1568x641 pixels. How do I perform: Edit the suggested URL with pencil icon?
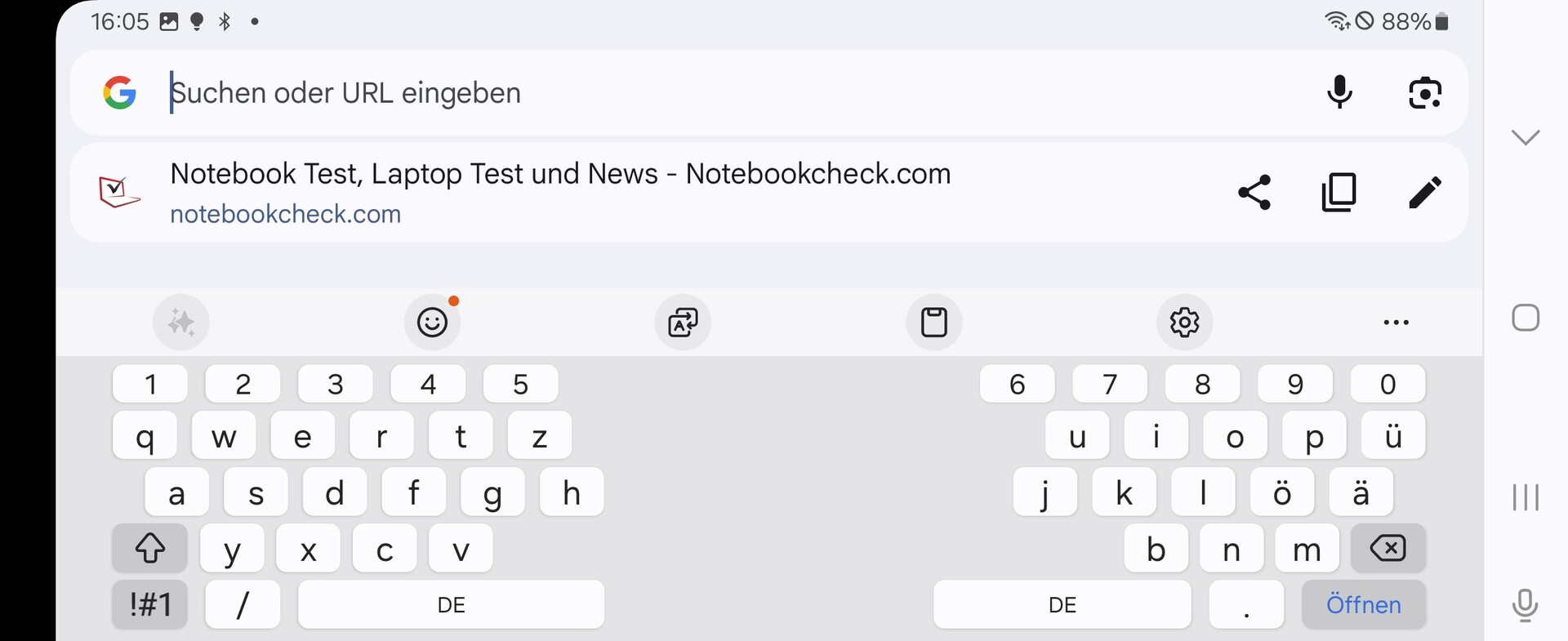click(x=1425, y=193)
